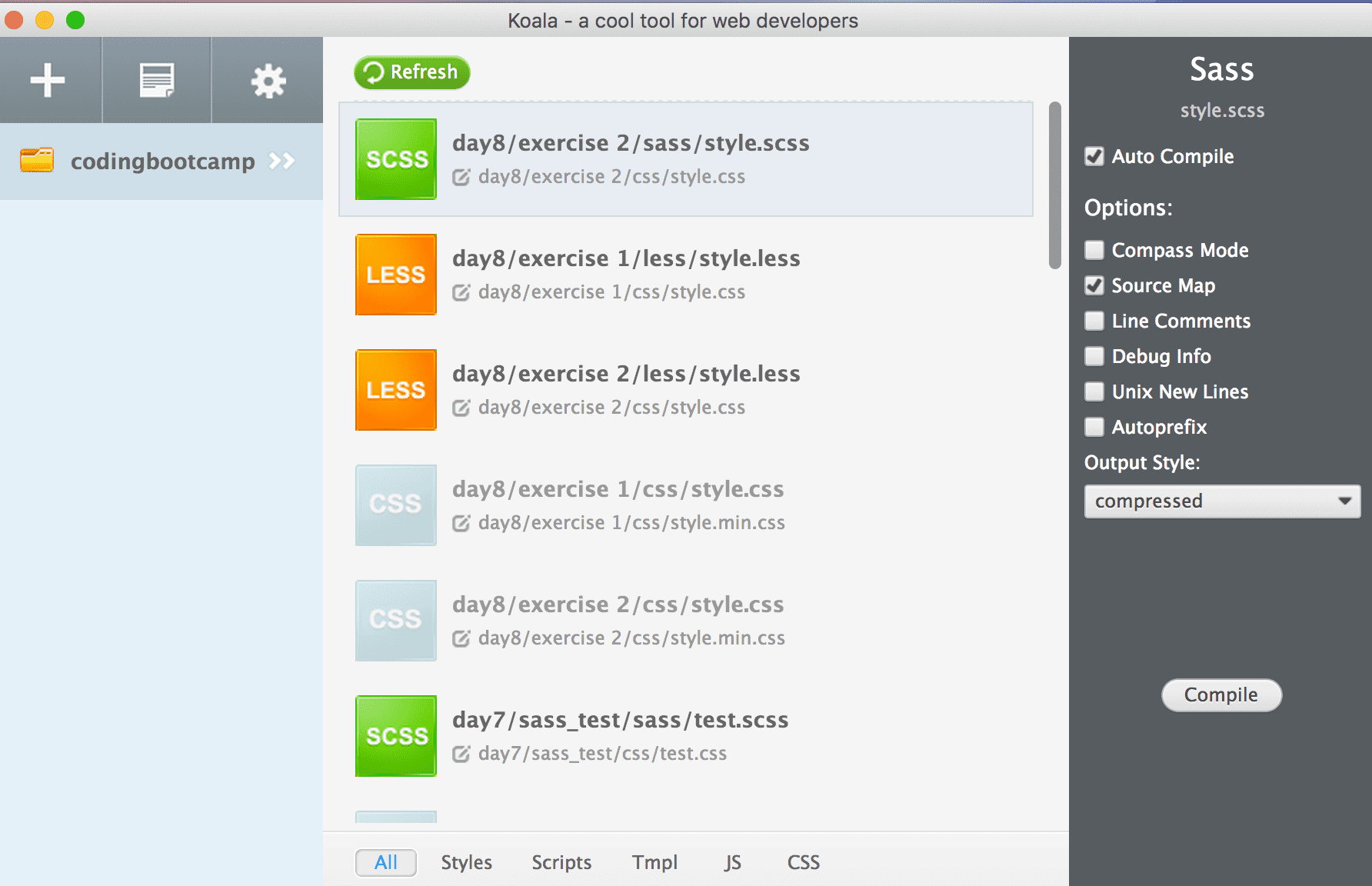Switch to the CSS filter tab
The width and height of the screenshot is (1372, 886).
[x=804, y=863]
